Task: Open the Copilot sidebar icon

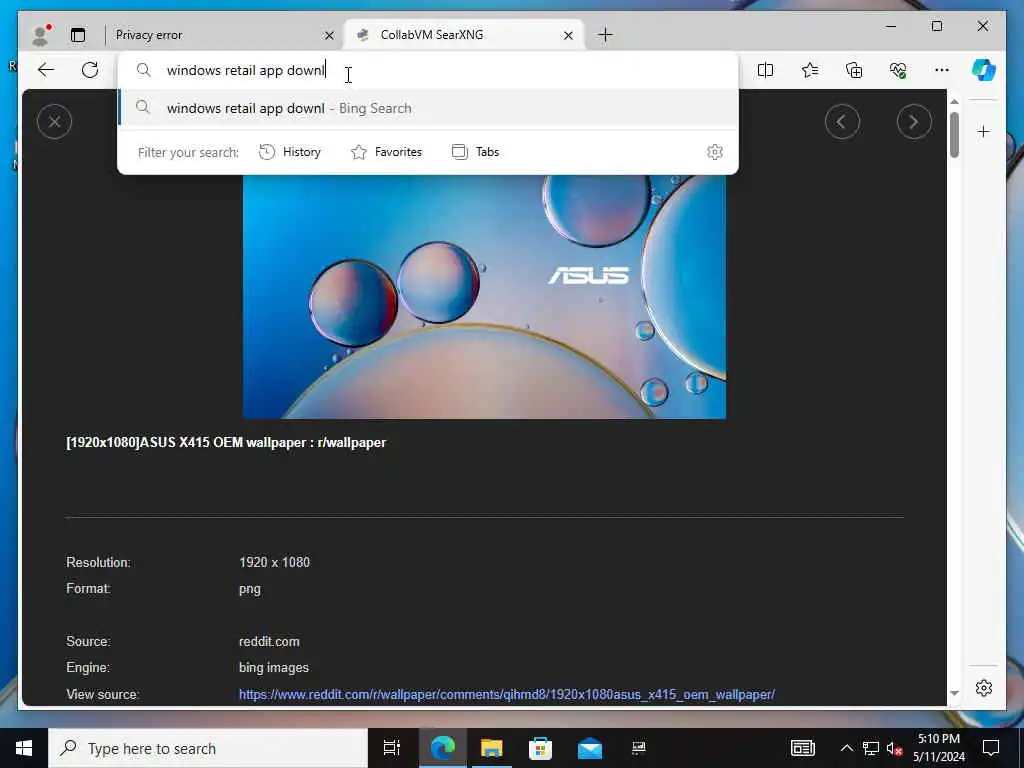Action: tap(984, 70)
